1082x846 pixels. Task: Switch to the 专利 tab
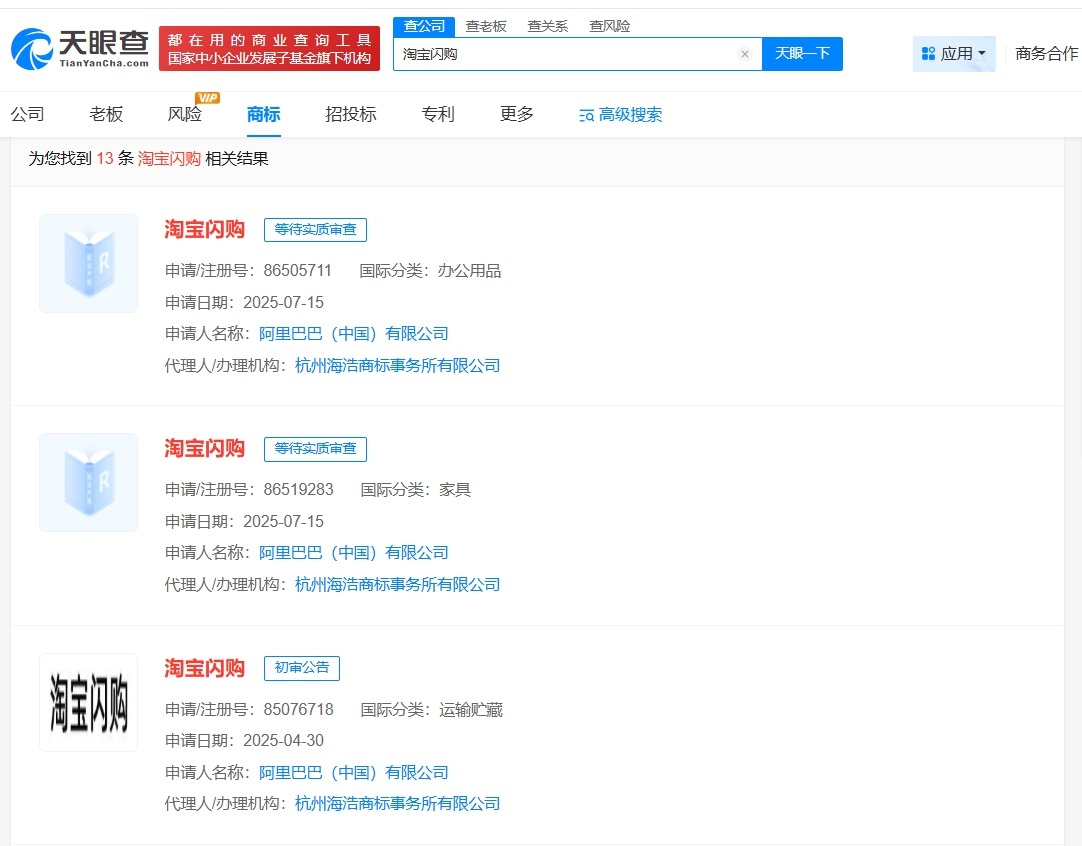(x=438, y=114)
